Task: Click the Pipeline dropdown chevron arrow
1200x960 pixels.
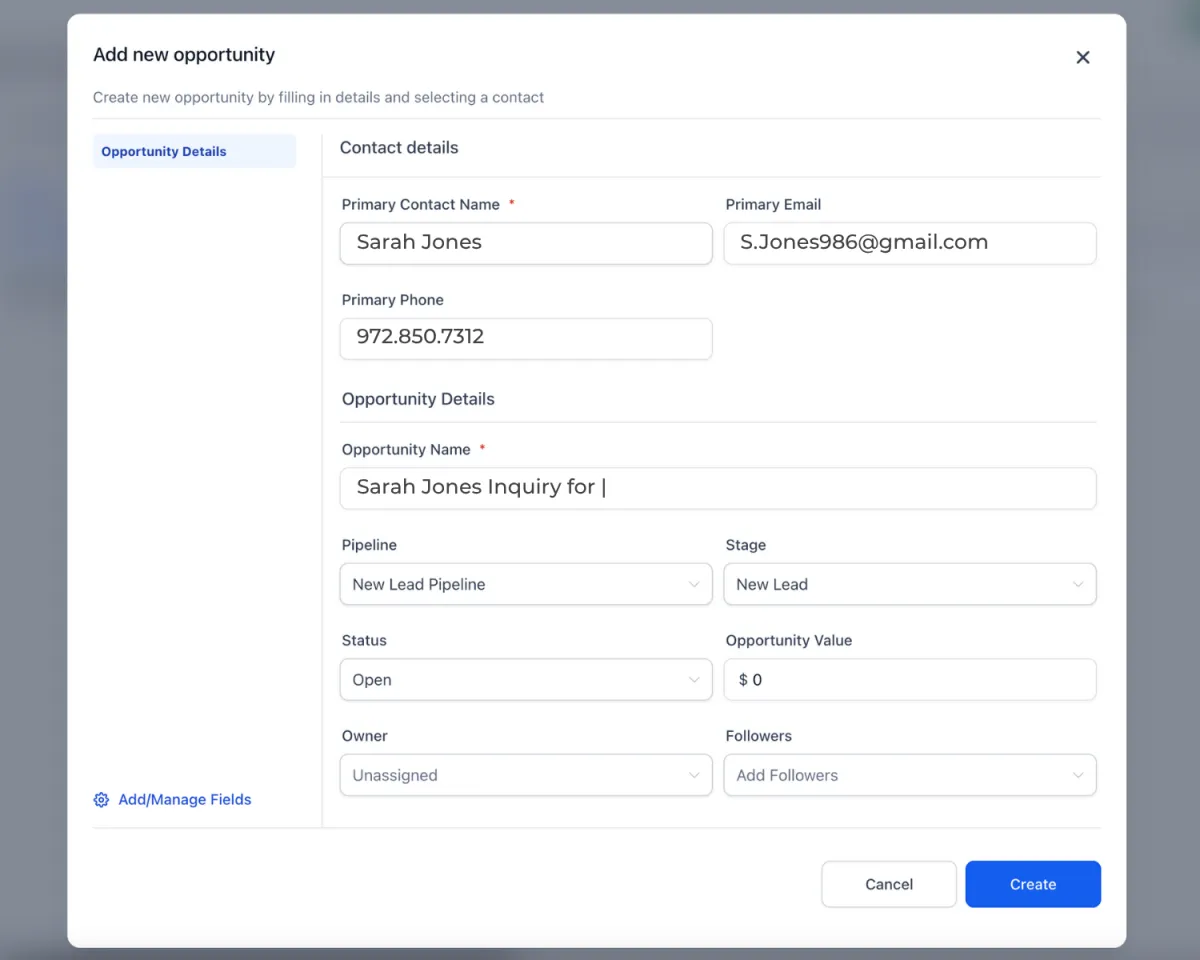Action: [694, 585]
